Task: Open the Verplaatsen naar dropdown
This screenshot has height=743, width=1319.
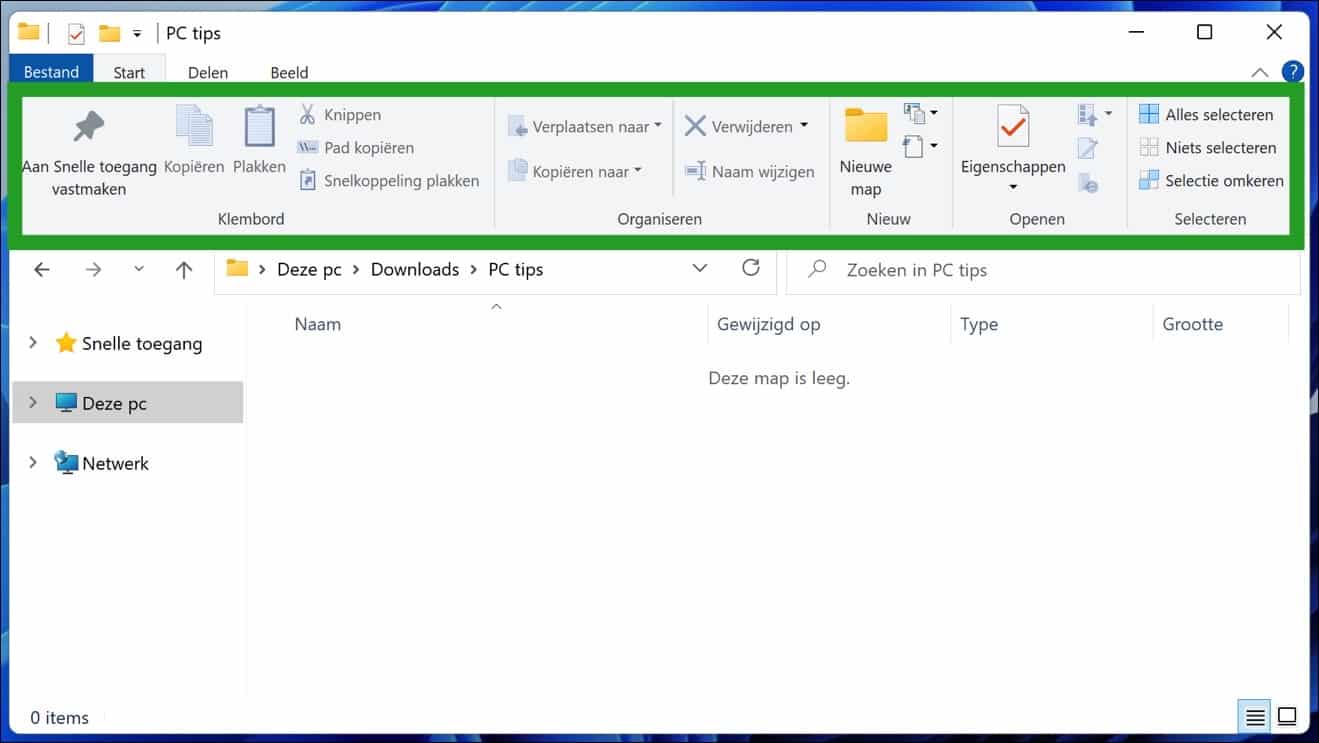Action: (658, 126)
